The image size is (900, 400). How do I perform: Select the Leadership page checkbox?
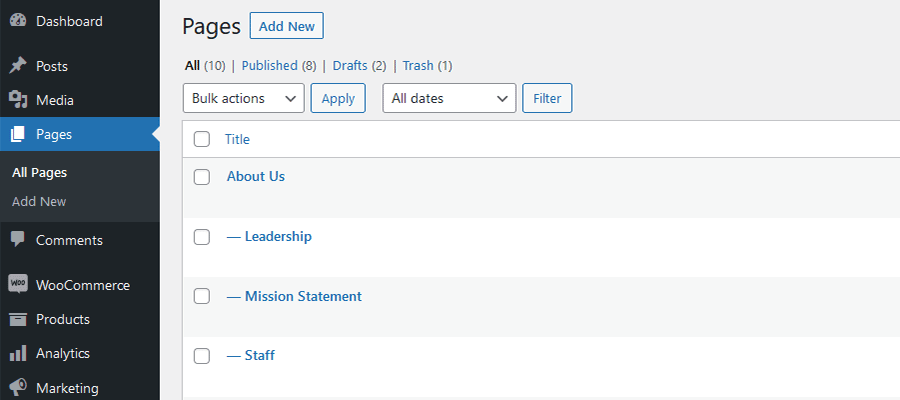point(202,237)
